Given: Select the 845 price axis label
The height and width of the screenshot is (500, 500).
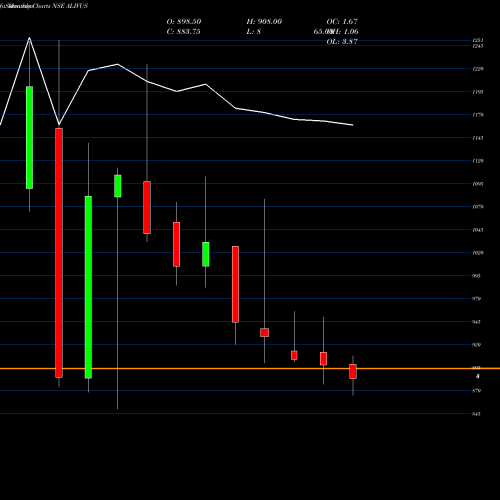Looking at the screenshot, I should click(477, 414).
